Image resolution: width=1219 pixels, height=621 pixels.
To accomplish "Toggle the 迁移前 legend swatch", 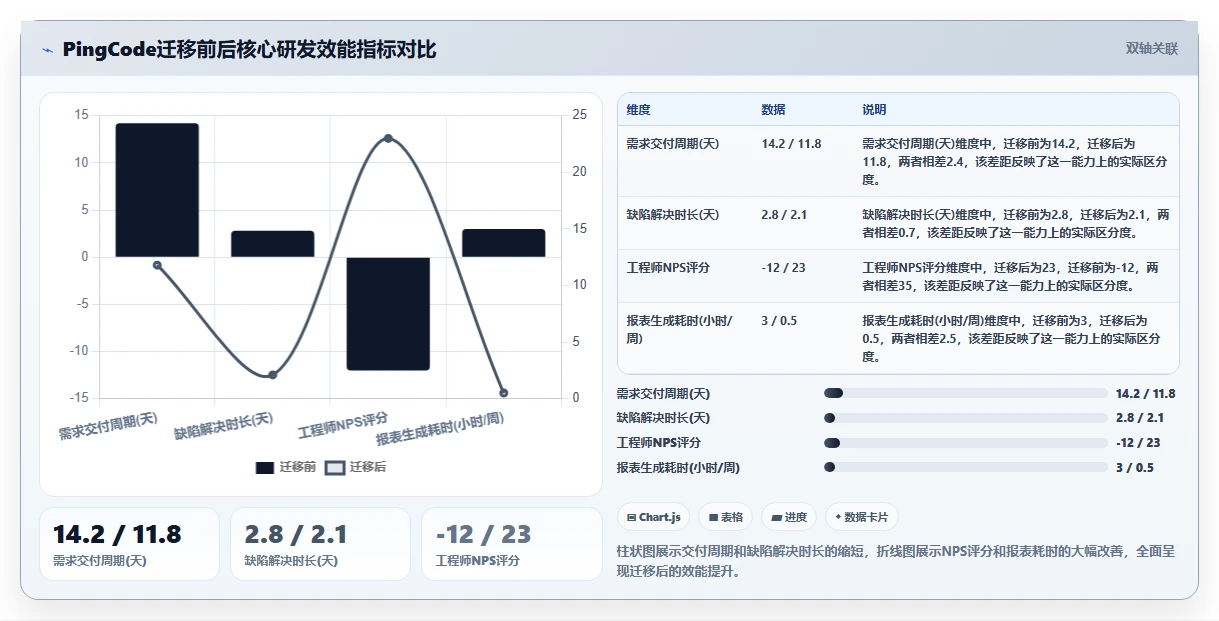I will coord(265,467).
